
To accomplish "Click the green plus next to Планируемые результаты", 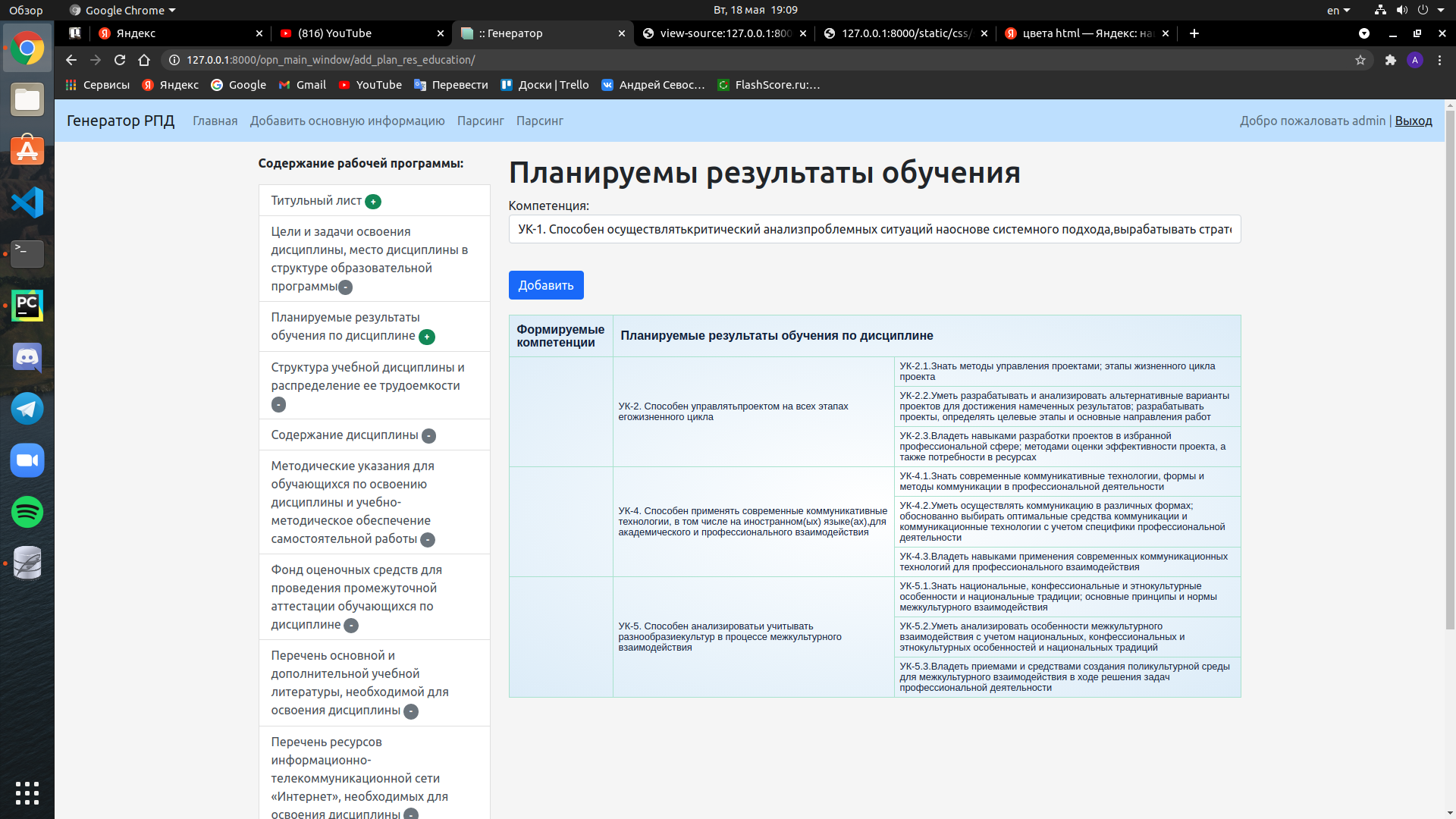I will pyautogui.click(x=427, y=337).
